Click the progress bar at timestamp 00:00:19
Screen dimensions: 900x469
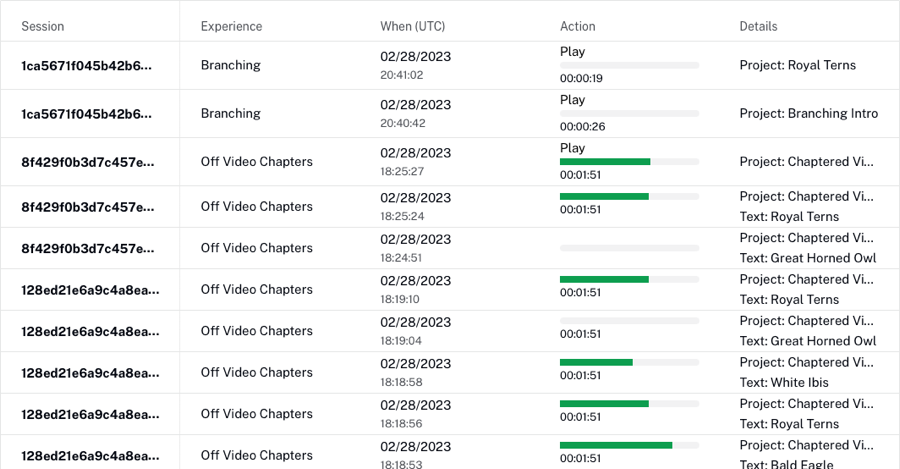click(629, 66)
